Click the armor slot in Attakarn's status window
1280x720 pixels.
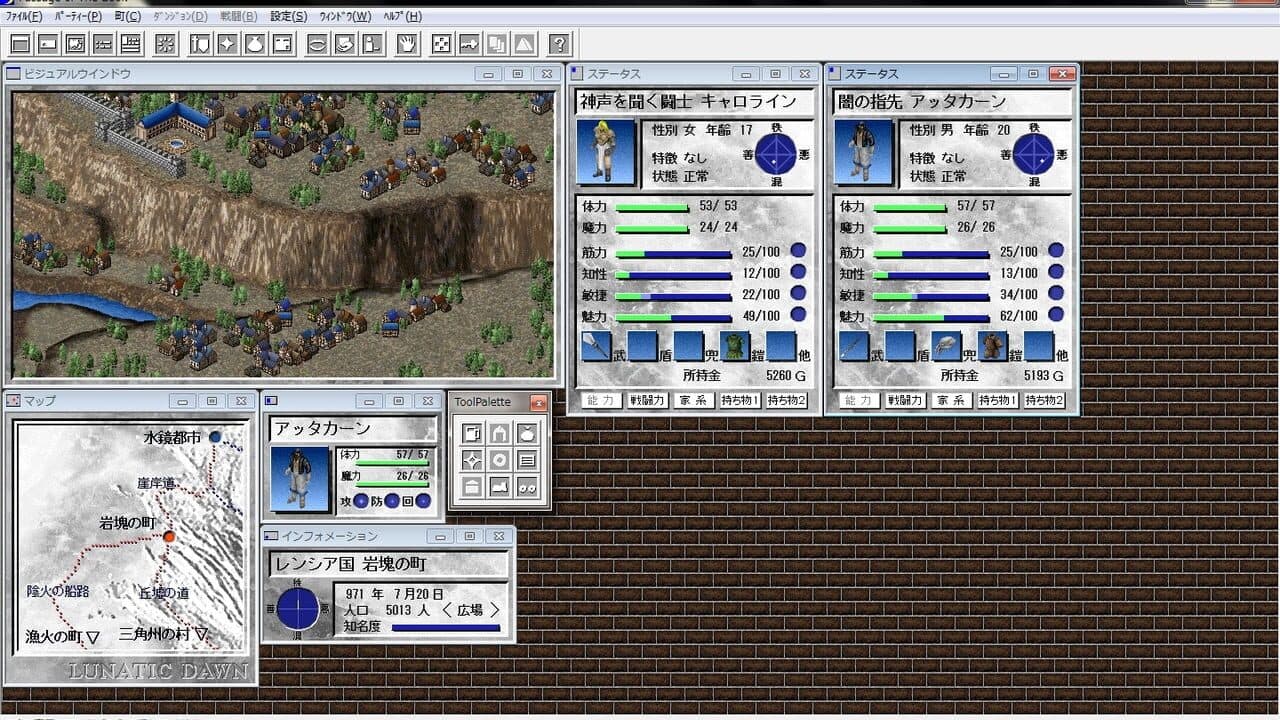993,346
